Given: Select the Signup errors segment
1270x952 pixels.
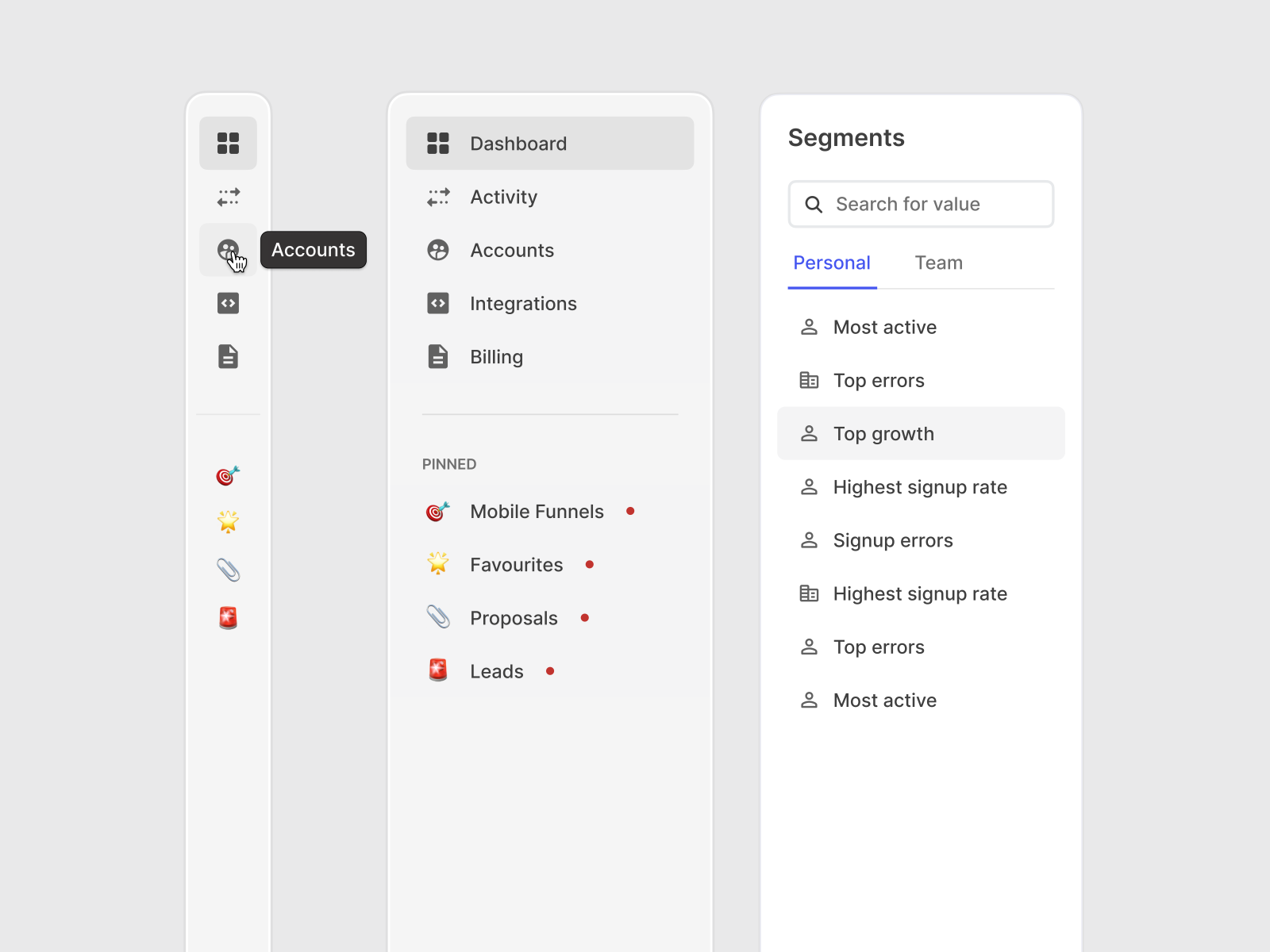Looking at the screenshot, I should tap(892, 540).
